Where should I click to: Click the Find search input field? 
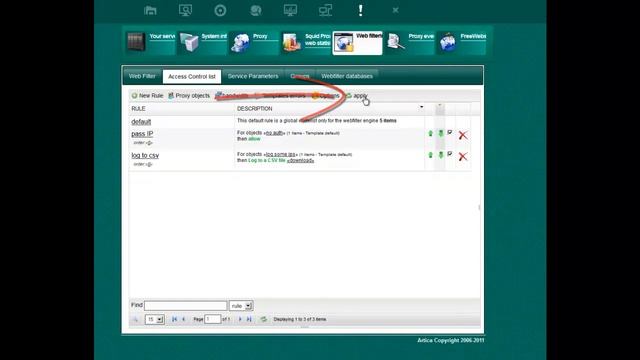pos(185,305)
